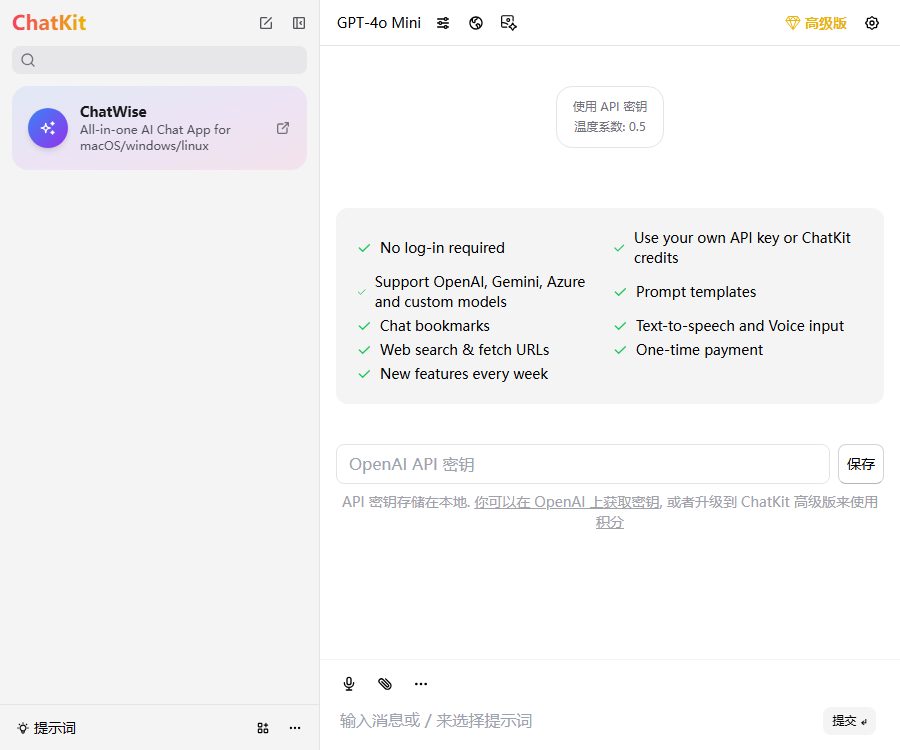Image resolution: width=900 pixels, height=750 pixels.
Task: Click the search magnifier icon
Action: [x=28, y=60]
